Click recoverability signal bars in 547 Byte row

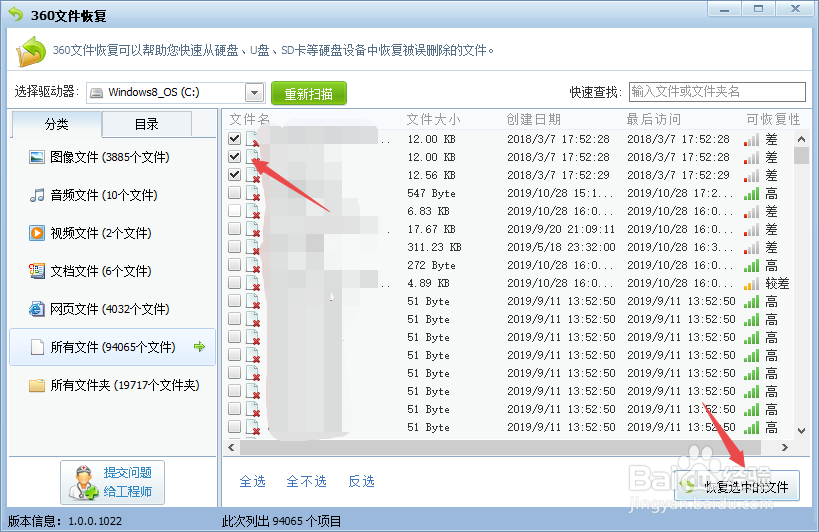point(752,194)
